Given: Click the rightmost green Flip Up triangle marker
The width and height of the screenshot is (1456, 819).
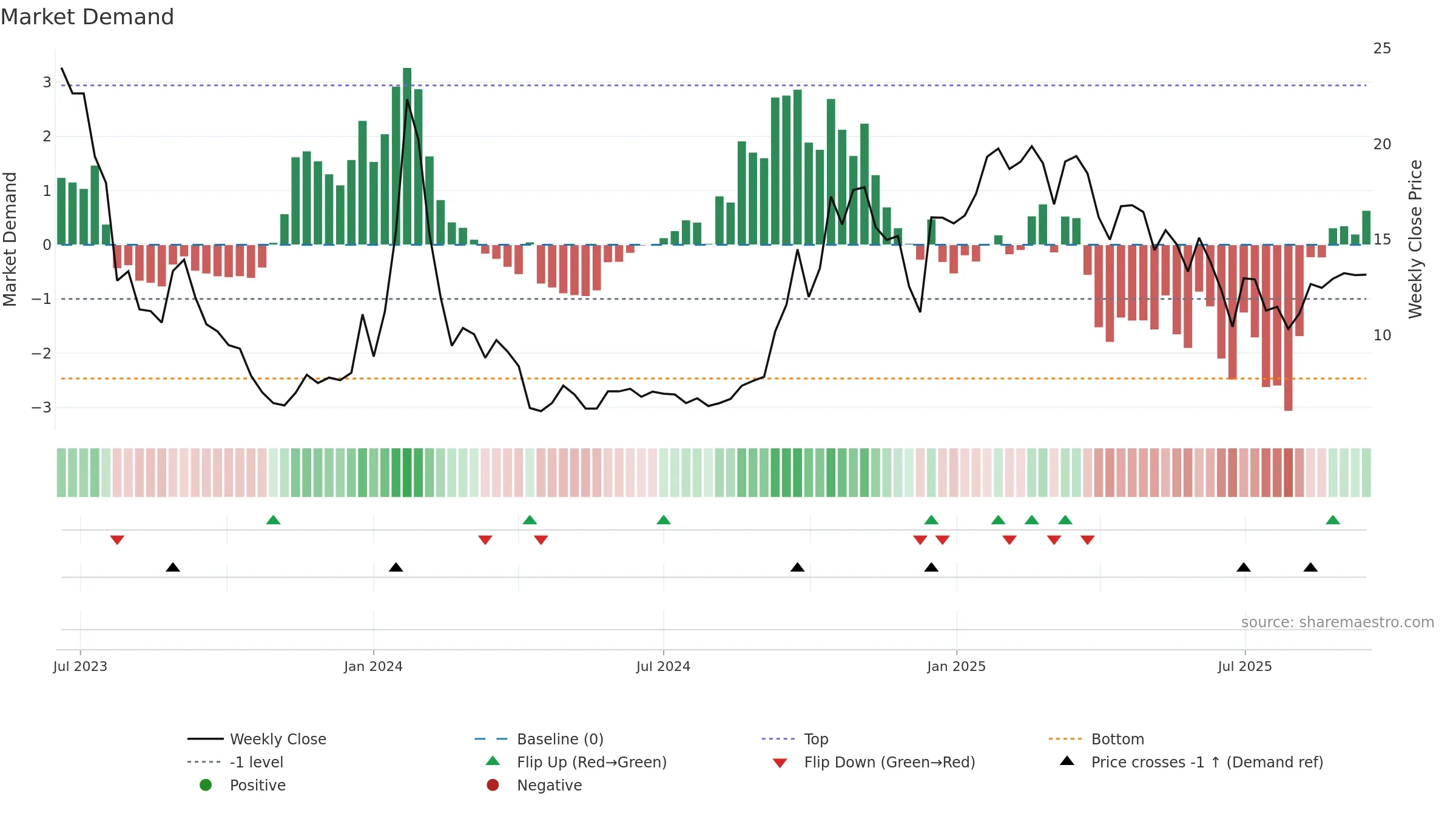Looking at the screenshot, I should pyautogui.click(x=1333, y=520).
